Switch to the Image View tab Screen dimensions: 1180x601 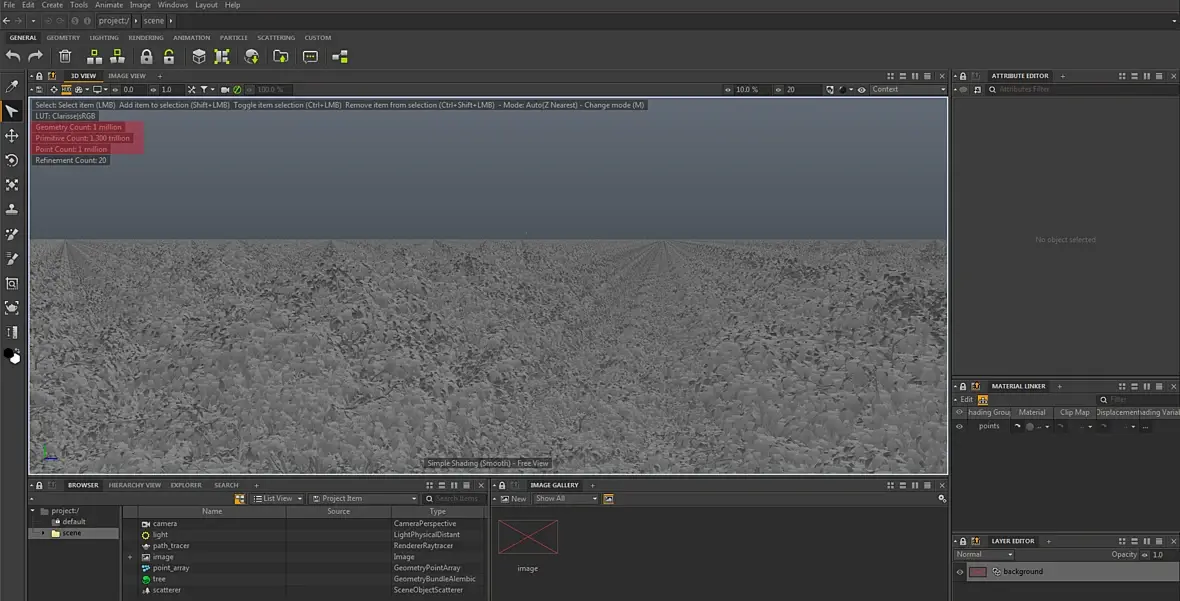(127, 76)
